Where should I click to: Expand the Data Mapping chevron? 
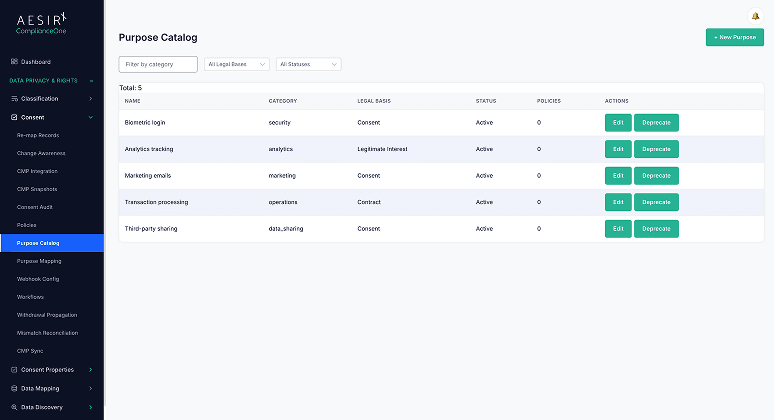(91, 388)
